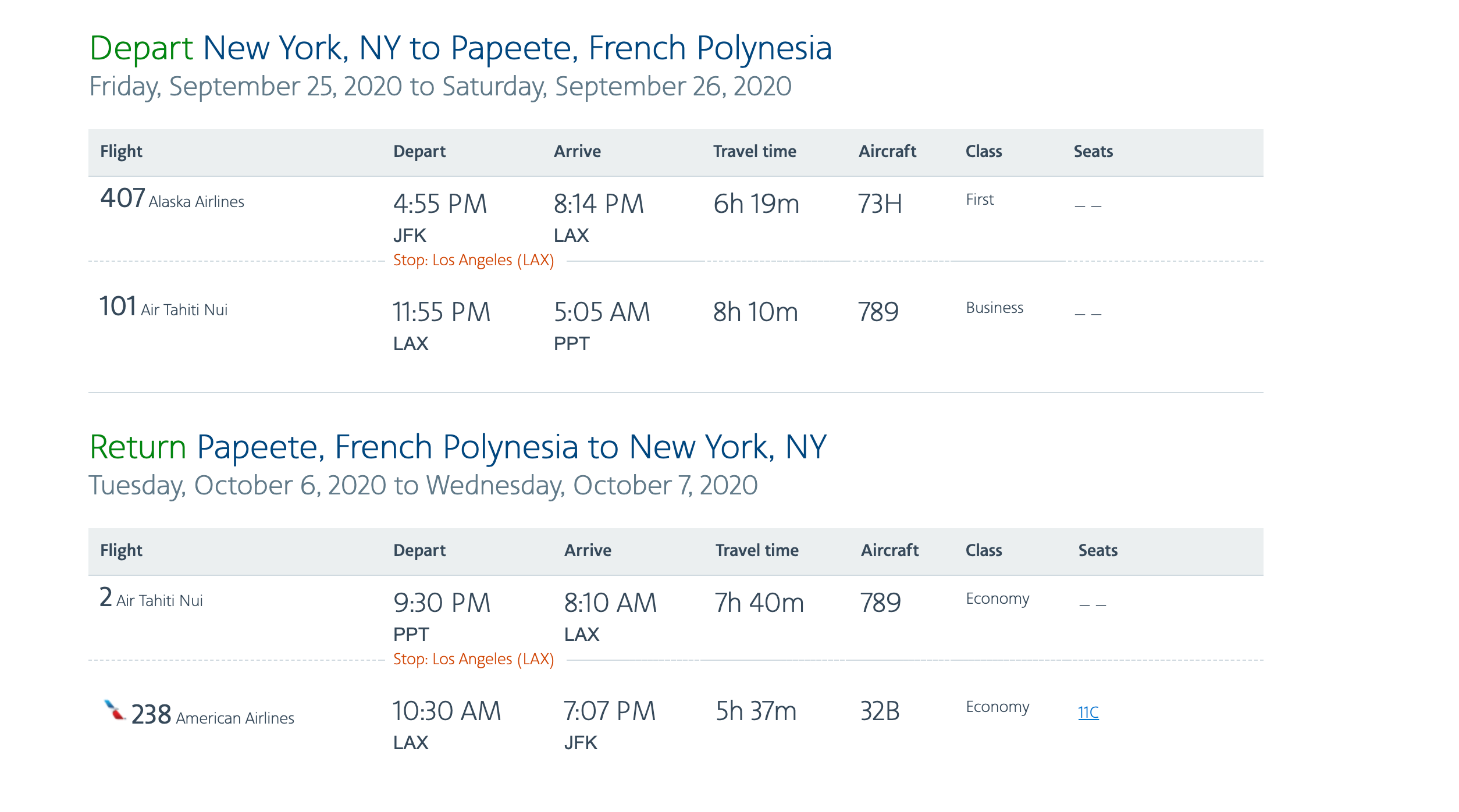Image resolution: width=1459 pixels, height=812 pixels.
Task: Click the 7:07 PM JFK arrival time
Action: tap(609, 711)
